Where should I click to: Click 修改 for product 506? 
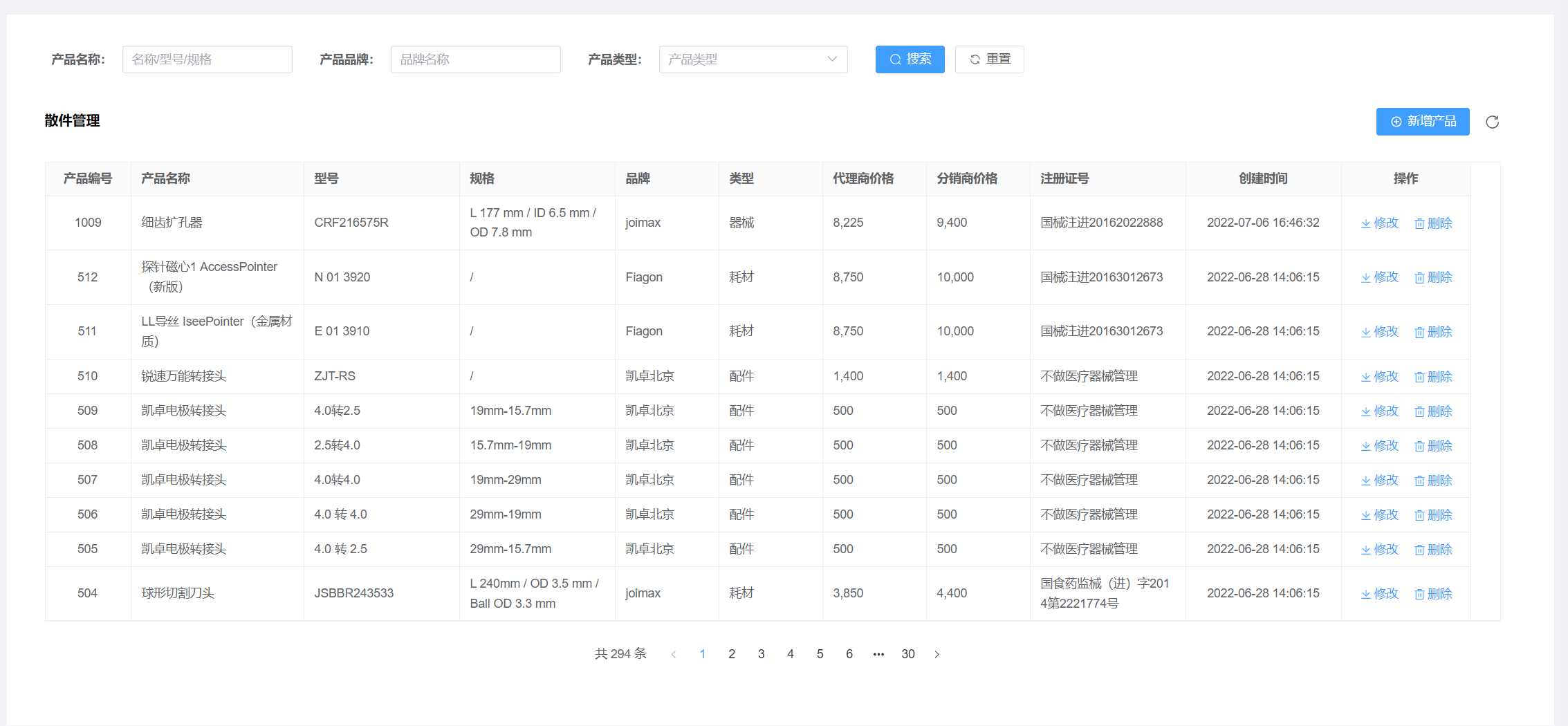pyautogui.click(x=1380, y=515)
